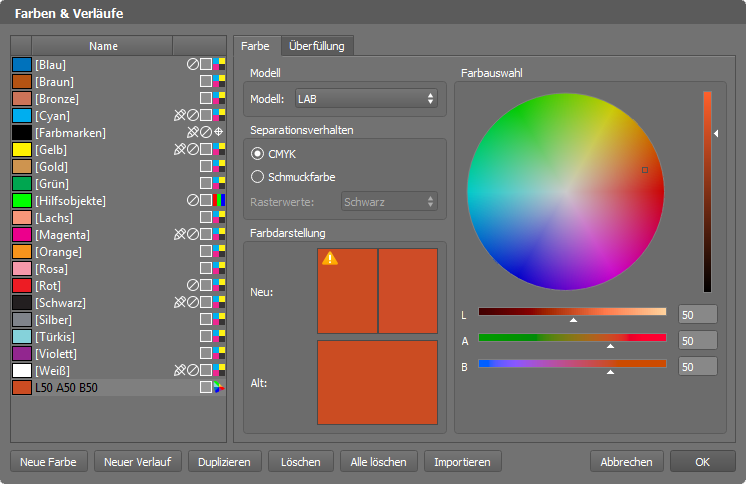
Task: Click the not-deletable icon in Rot row
Action: [193, 285]
